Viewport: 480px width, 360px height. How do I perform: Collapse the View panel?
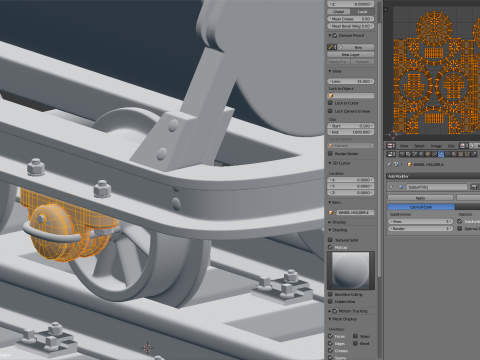coord(330,71)
